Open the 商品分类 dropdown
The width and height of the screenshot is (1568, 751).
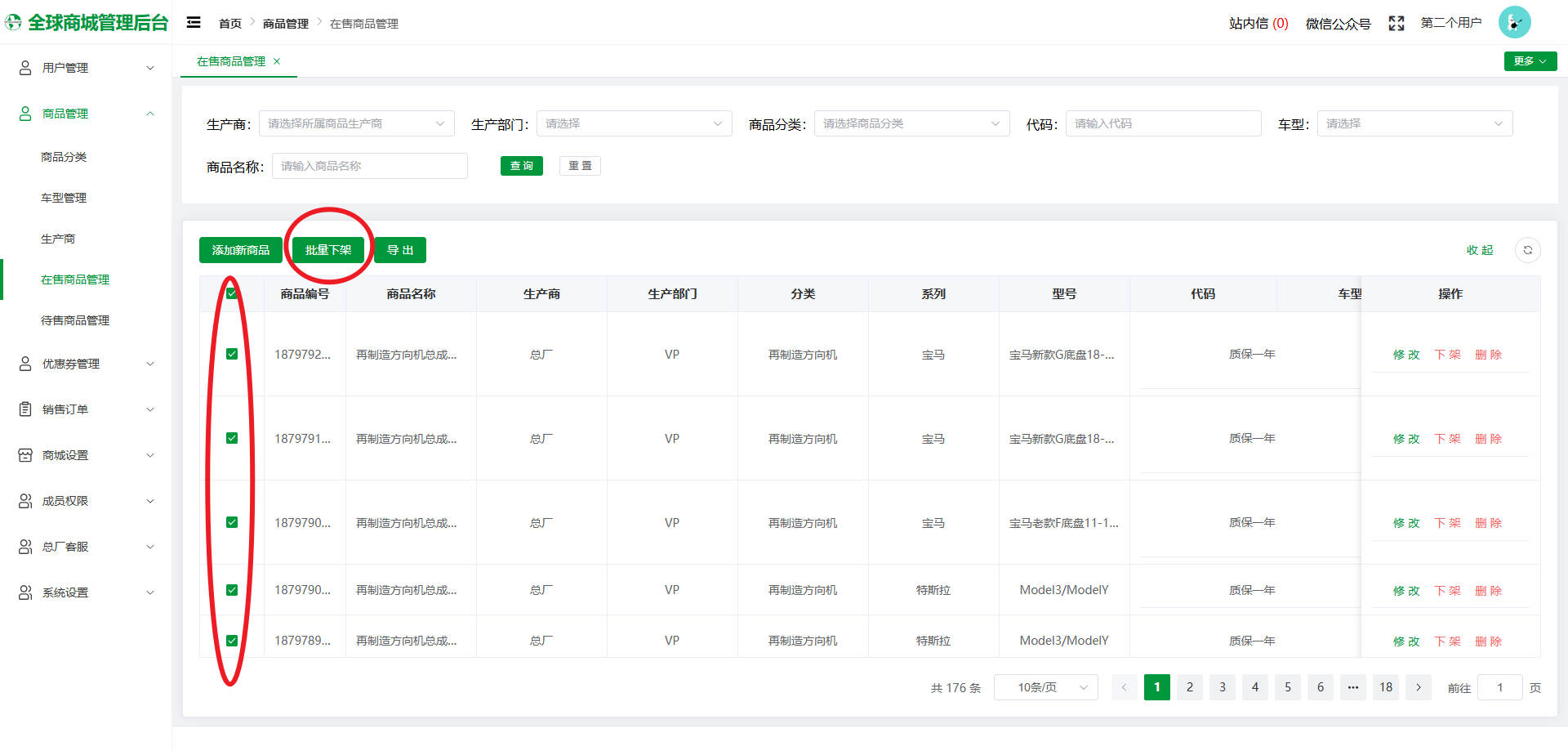pos(911,123)
